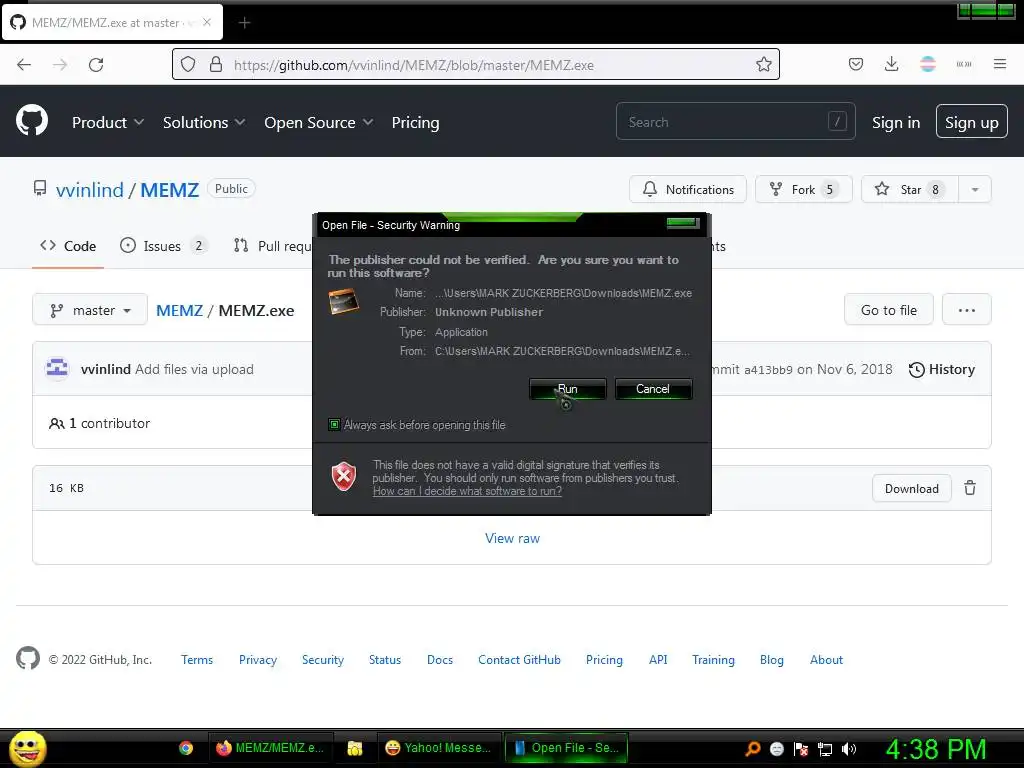Fork the repository with Fork button
This screenshot has width=1024, height=768.
point(803,189)
